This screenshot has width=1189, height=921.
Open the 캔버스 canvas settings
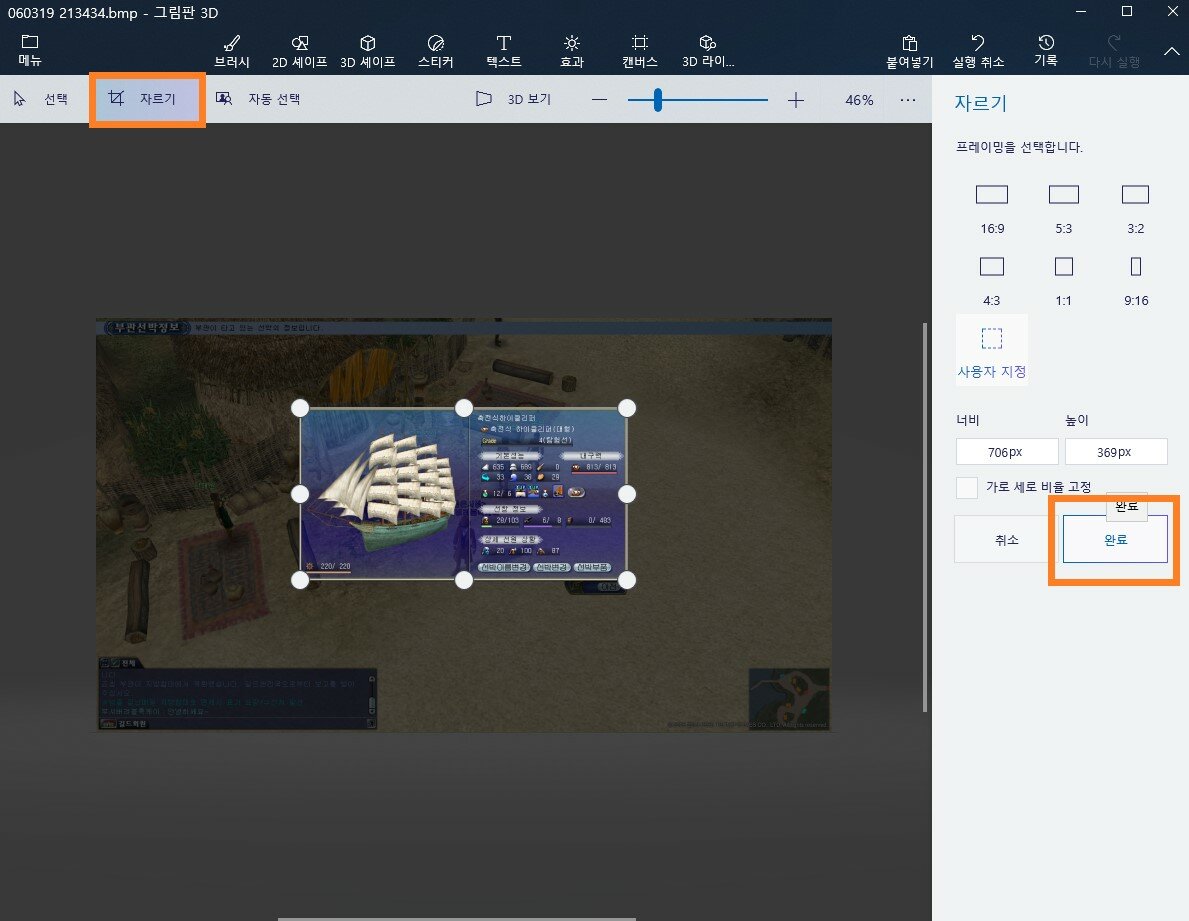point(639,51)
